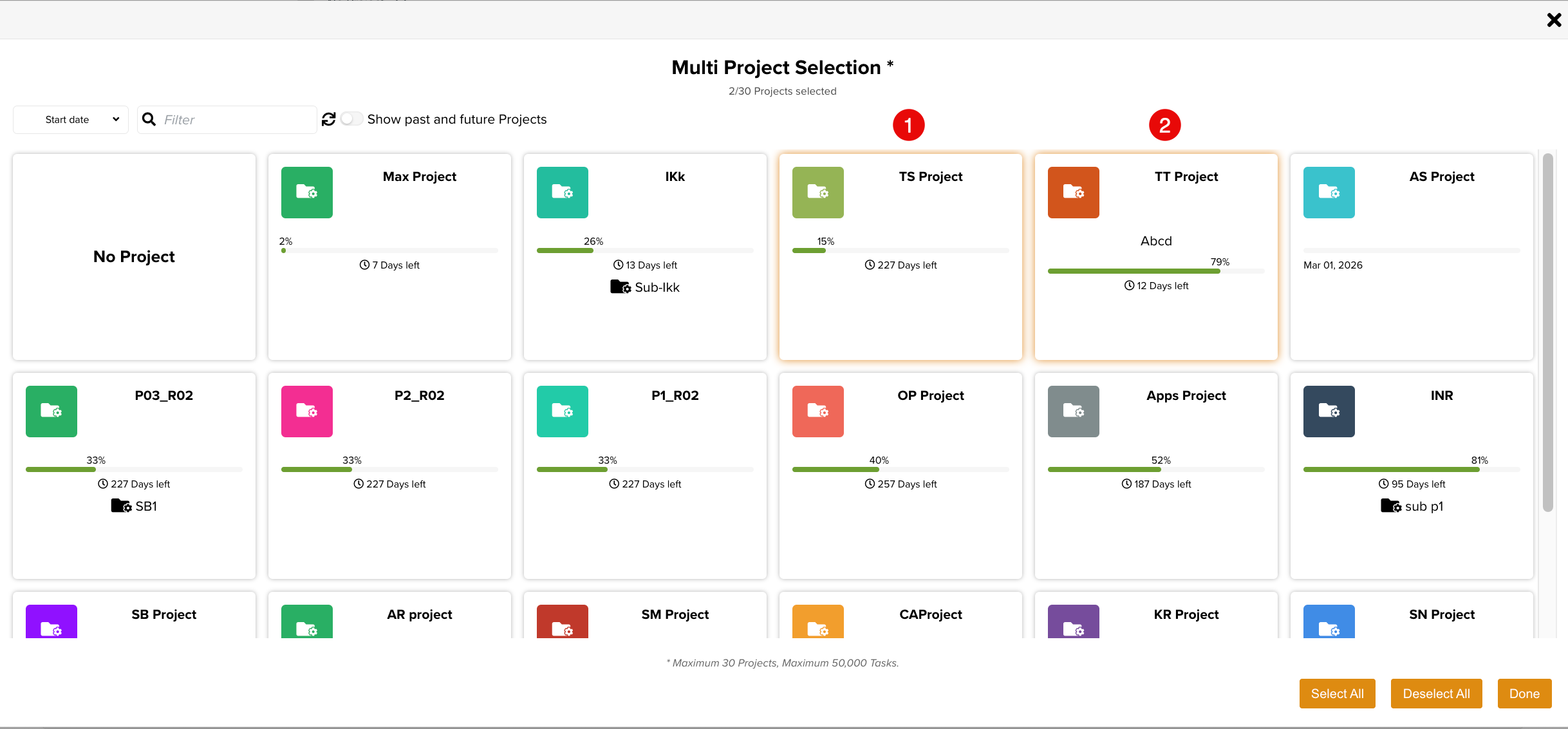Click the 7 Days left text
1568x729 pixels.
[396, 265]
